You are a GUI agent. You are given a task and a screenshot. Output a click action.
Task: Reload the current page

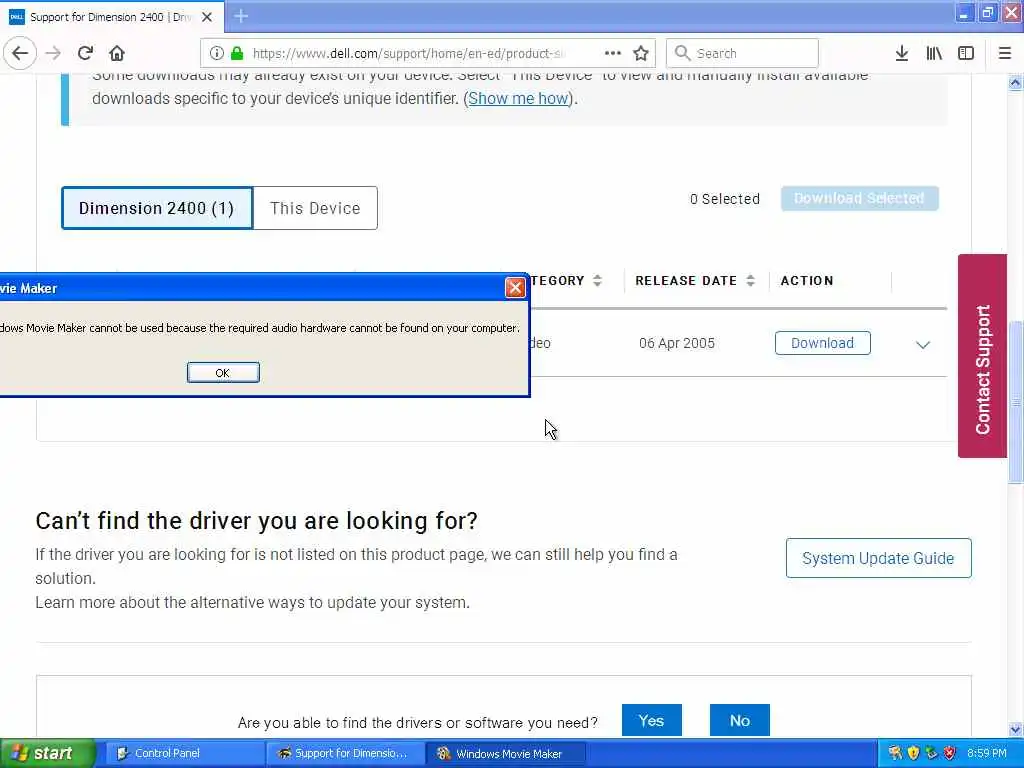pyautogui.click(x=85, y=53)
